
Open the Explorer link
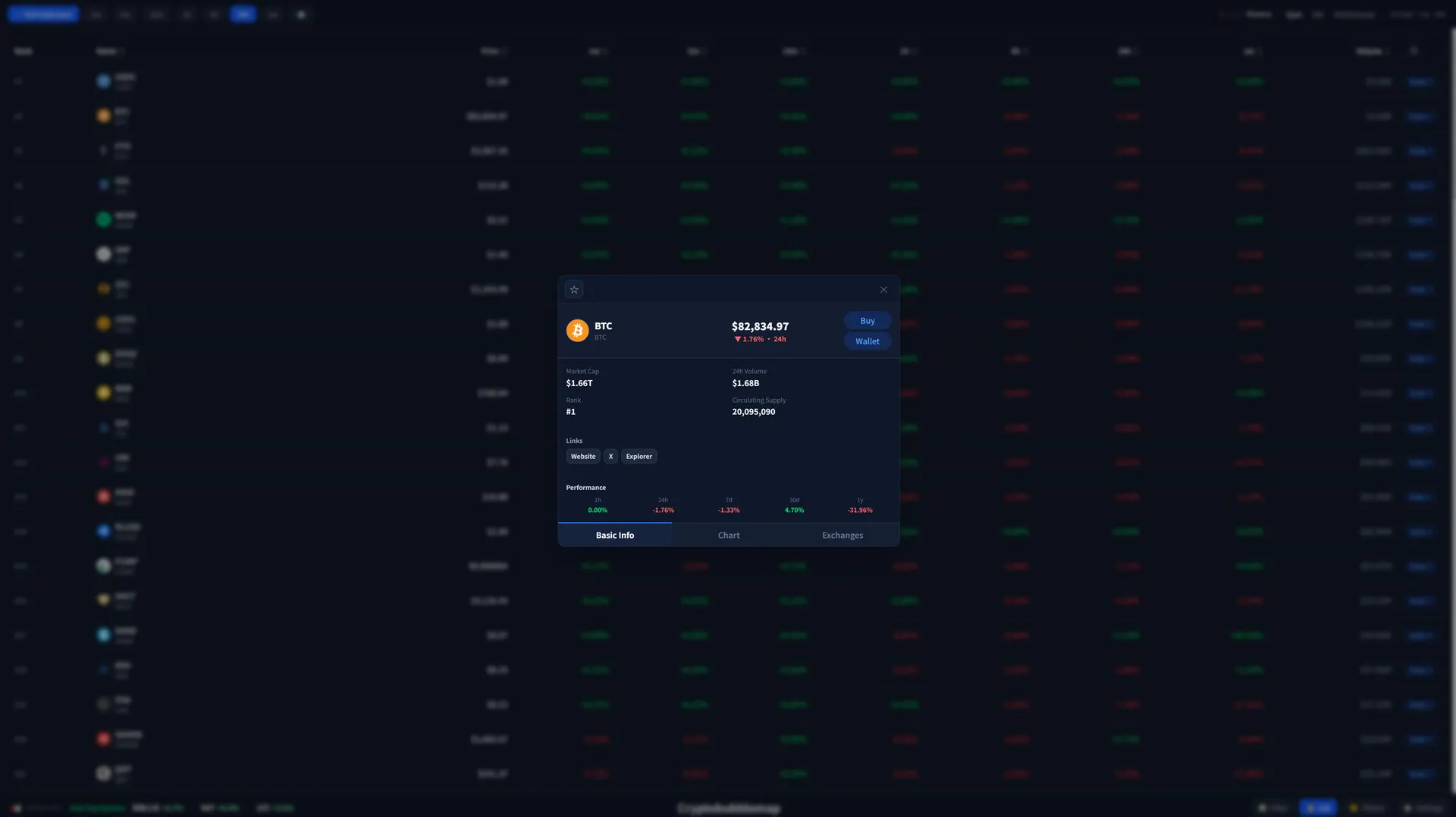[x=639, y=457]
